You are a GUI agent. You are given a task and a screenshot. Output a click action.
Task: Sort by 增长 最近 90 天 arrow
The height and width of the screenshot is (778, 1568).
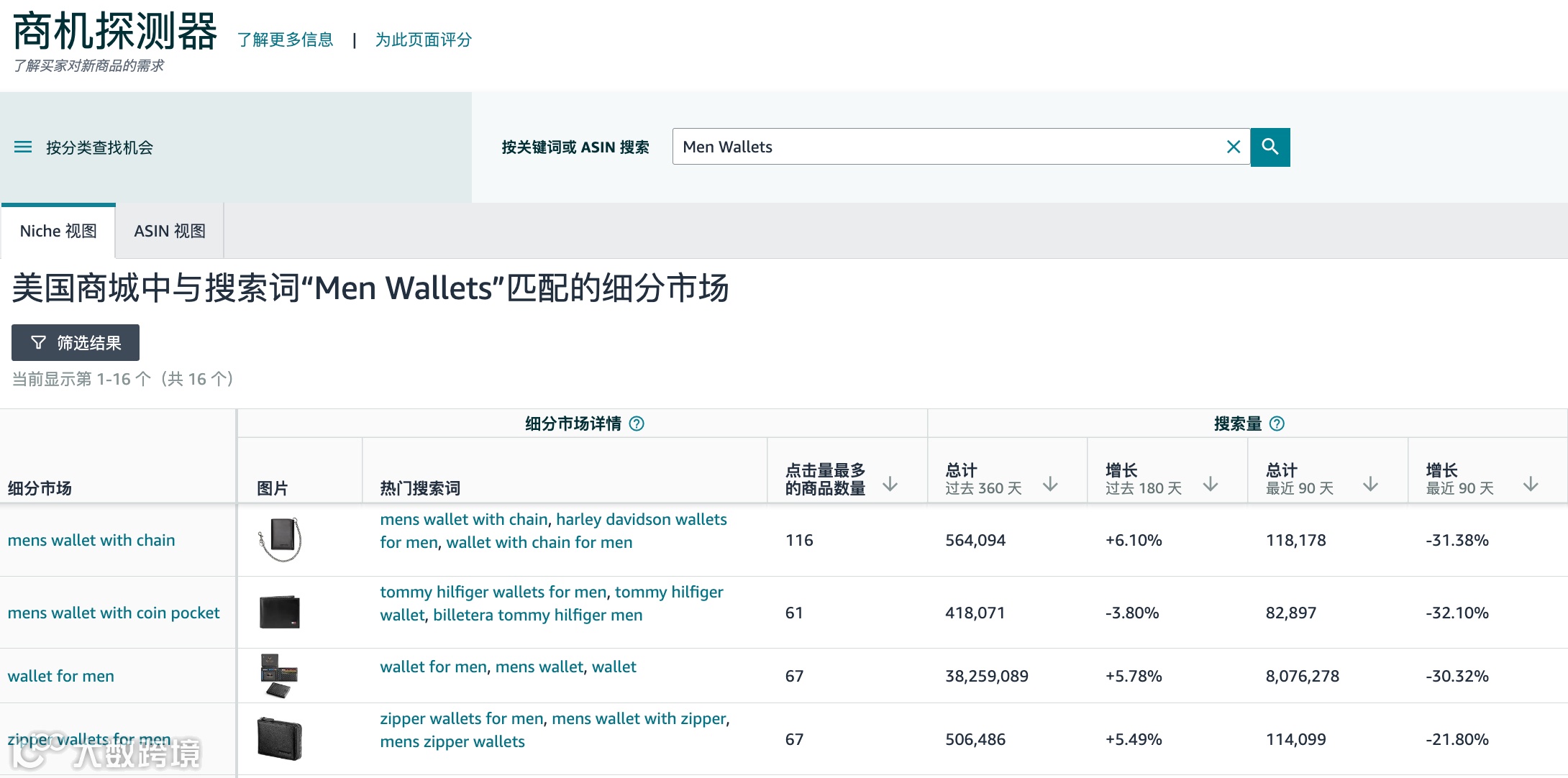(x=1531, y=484)
